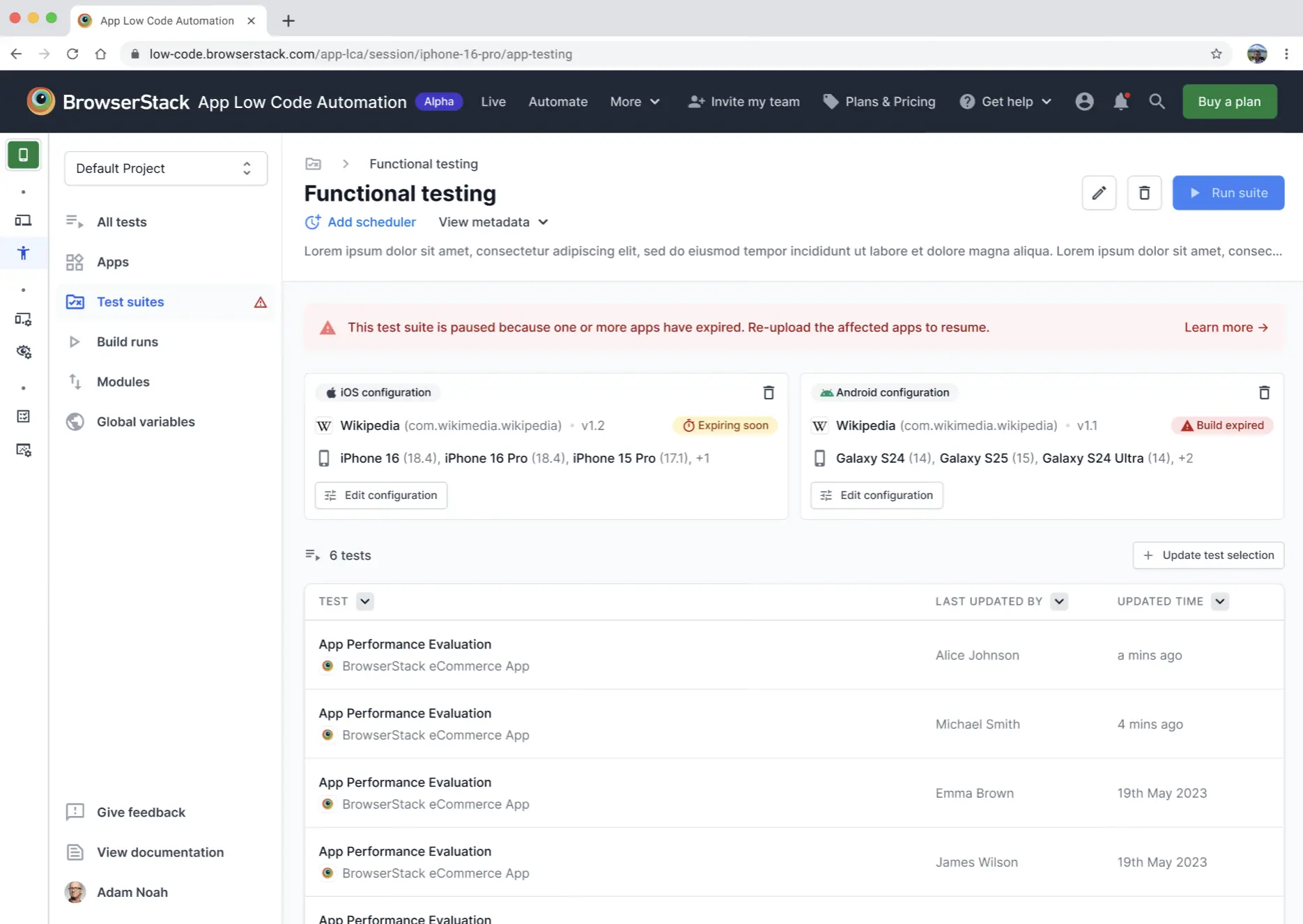Open the Learn more link in the warning
Image resolution: width=1303 pixels, height=924 pixels.
point(1225,327)
